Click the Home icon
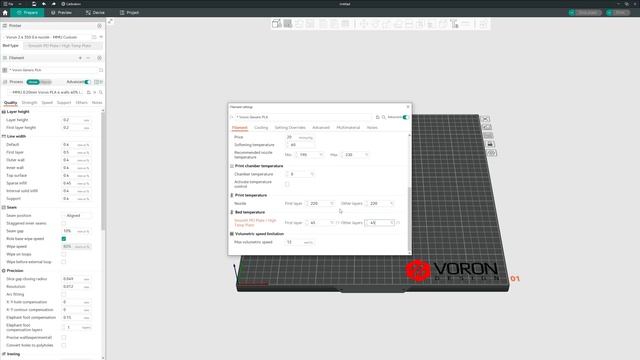 [5, 13]
